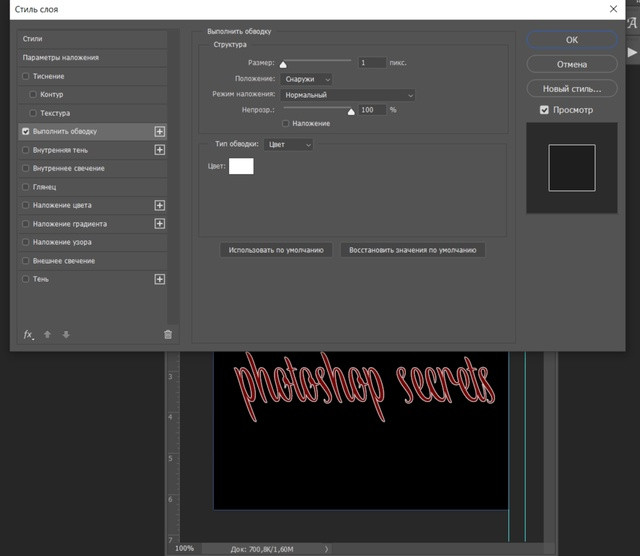This screenshot has width=640, height=556.
Task: Click the photoshop secrets text on canvas
Action: click(x=364, y=386)
